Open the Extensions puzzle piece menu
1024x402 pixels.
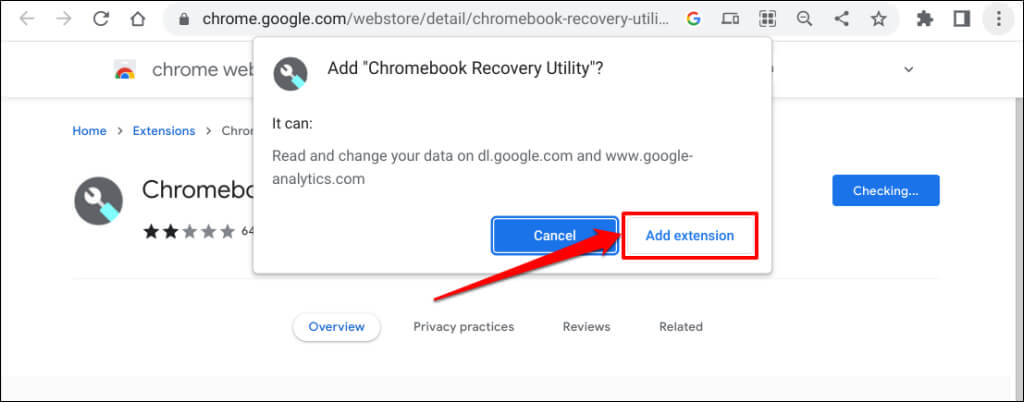click(925, 18)
